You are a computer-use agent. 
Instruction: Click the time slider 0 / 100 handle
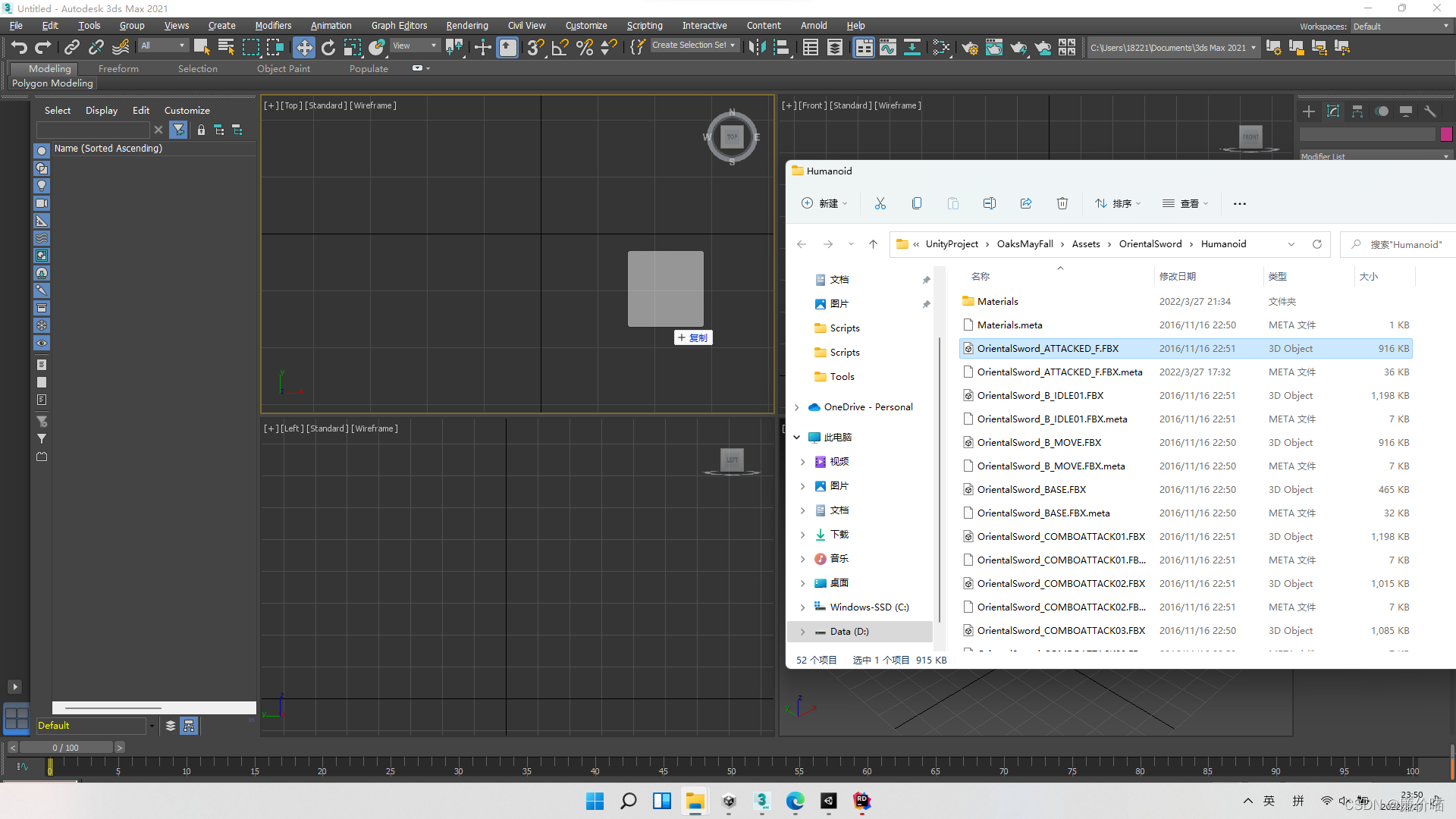tap(66, 748)
